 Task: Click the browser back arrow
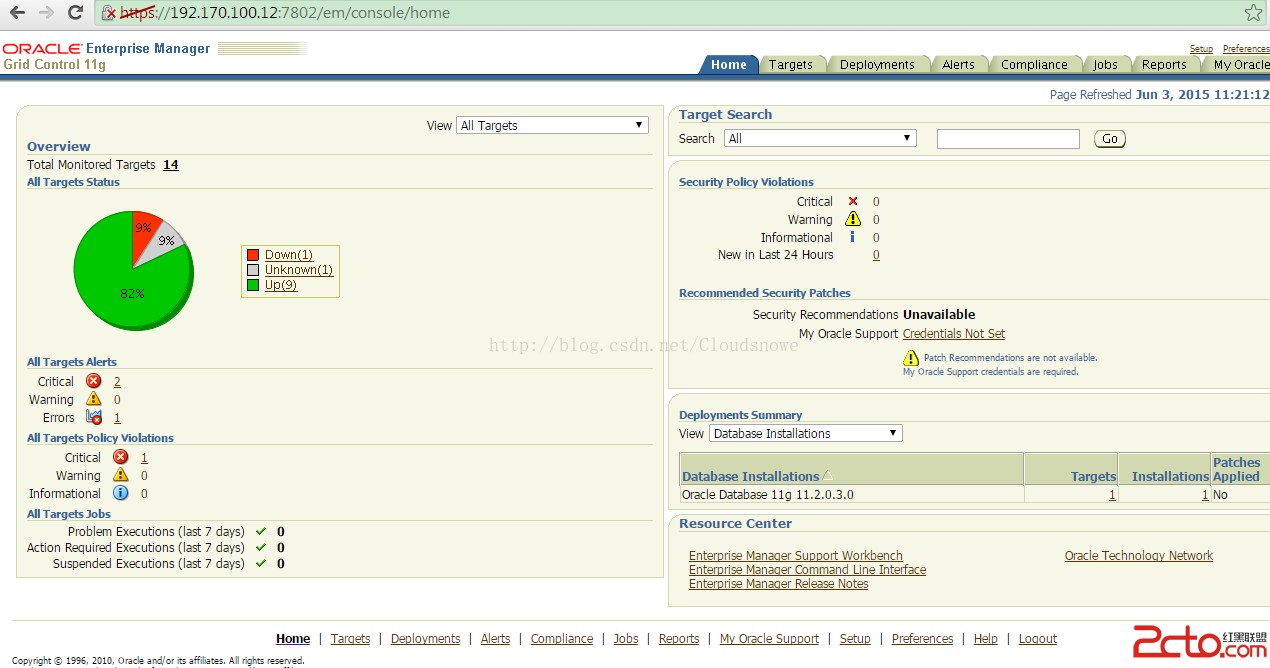coord(17,13)
